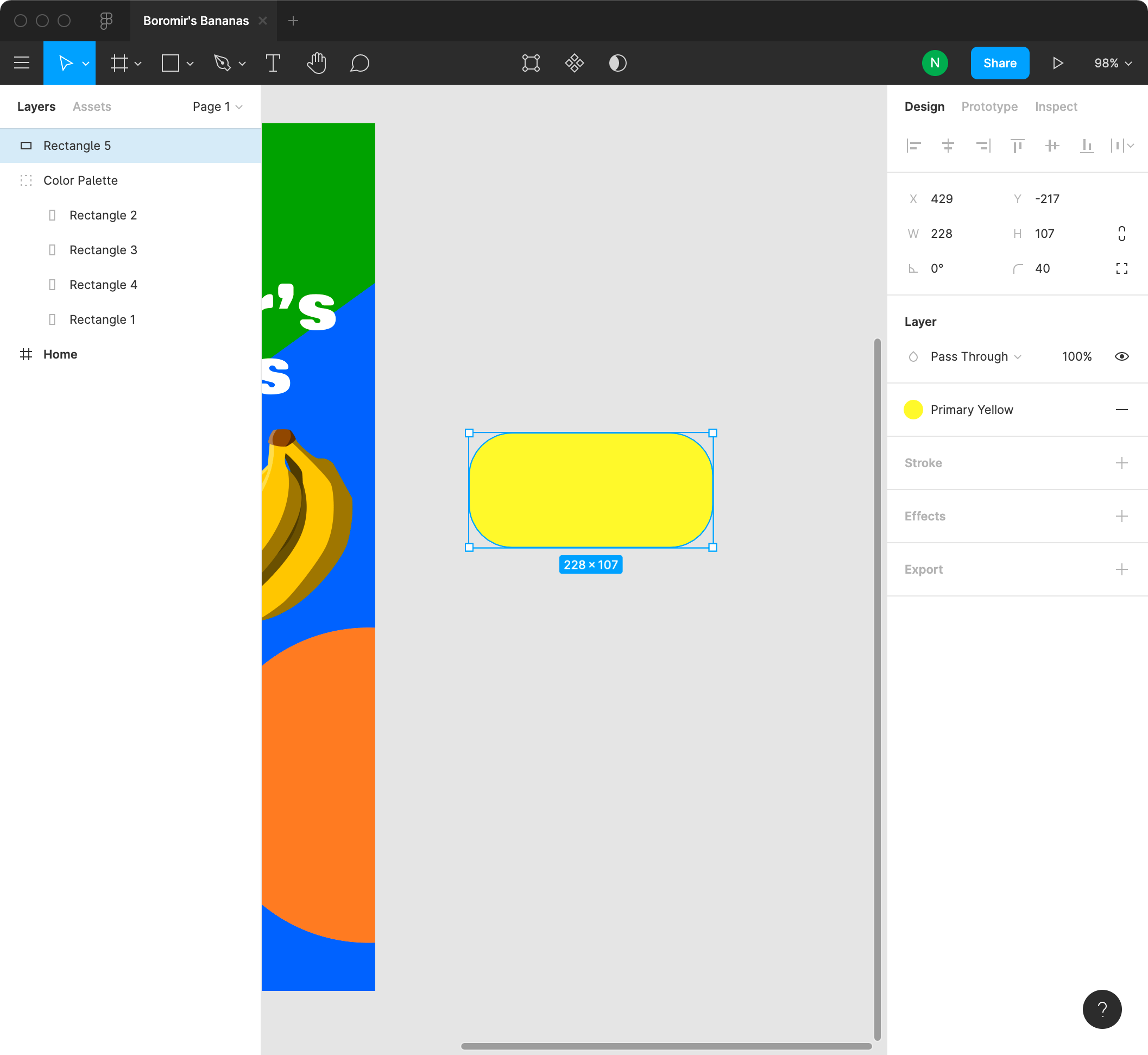Click the width field showing 228
The height and width of the screenshot is (1055, 1148).
(942, 234)
